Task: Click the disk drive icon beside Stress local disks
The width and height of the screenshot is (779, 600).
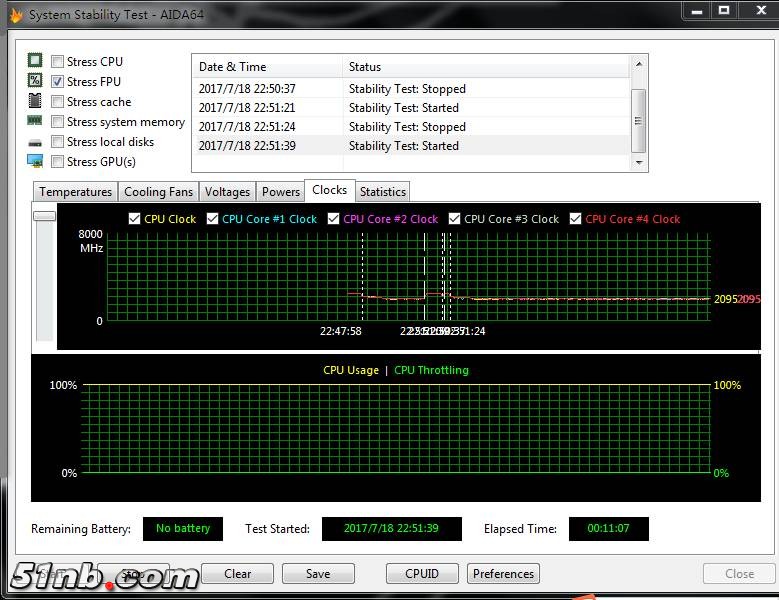Action: 35,143
